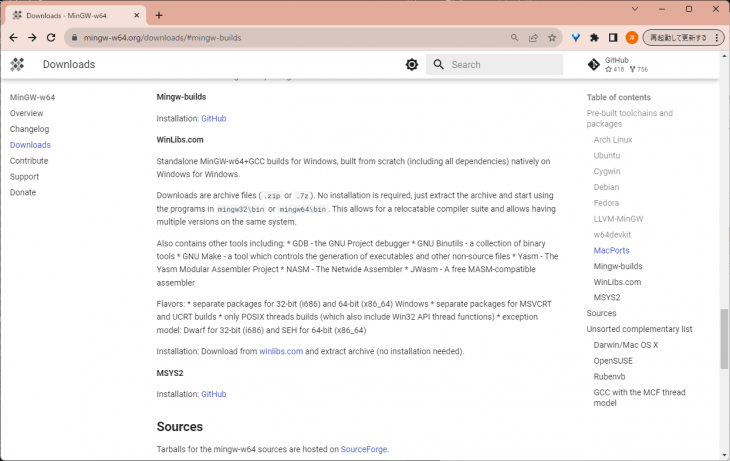Screen dimensions: 730x461
Task: Open the winlibs.com download link
Action: (280, 351)
